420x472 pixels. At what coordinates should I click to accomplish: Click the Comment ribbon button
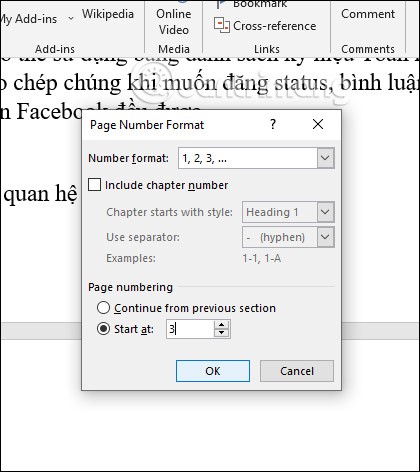pyautogui.click(x=368, y=14)
